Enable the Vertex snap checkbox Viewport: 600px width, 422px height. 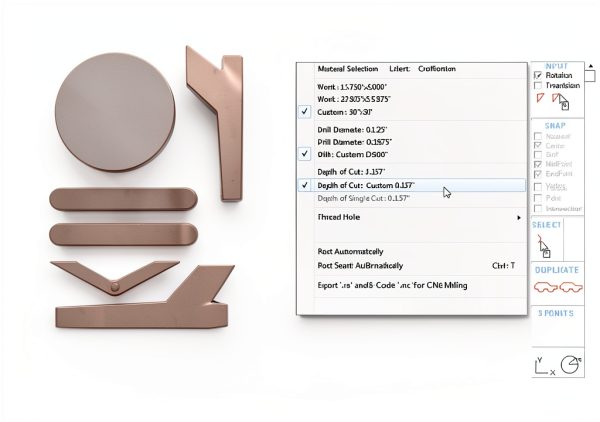[538, 187]
